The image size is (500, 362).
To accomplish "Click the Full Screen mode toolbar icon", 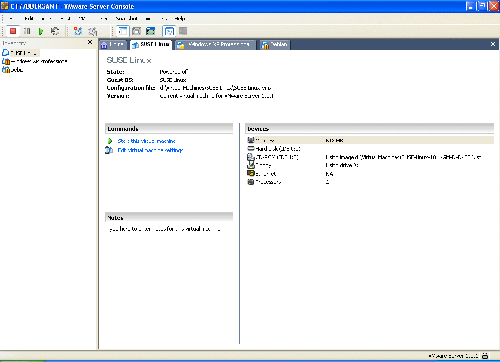I will [150, 31].
